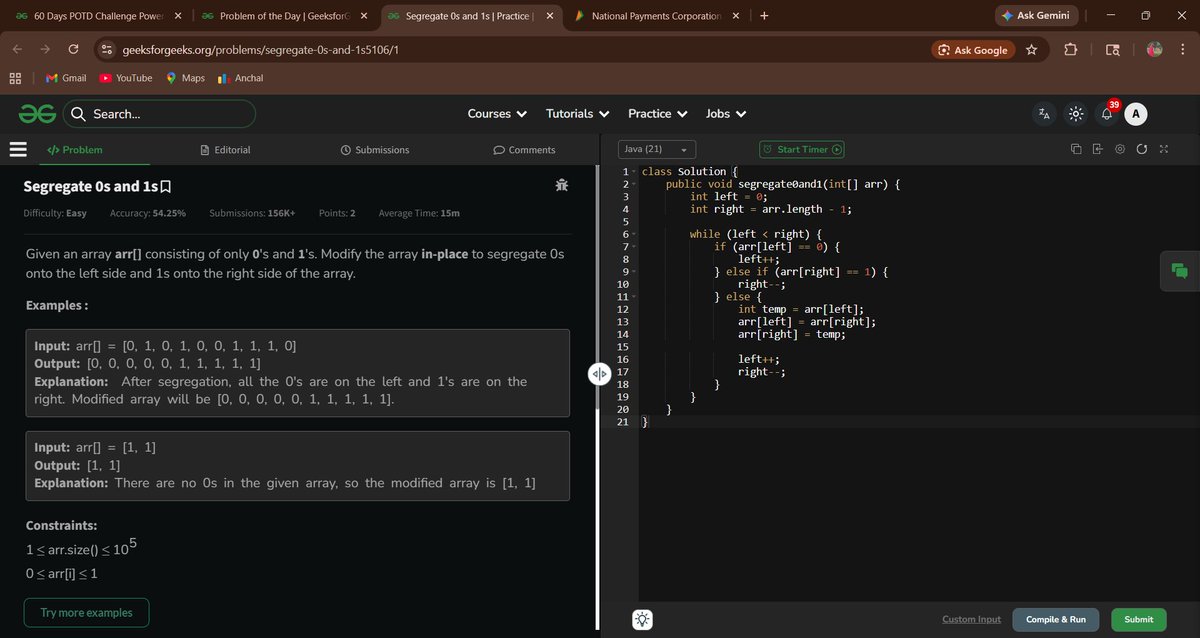Click Try more examples button

[87, 613]
